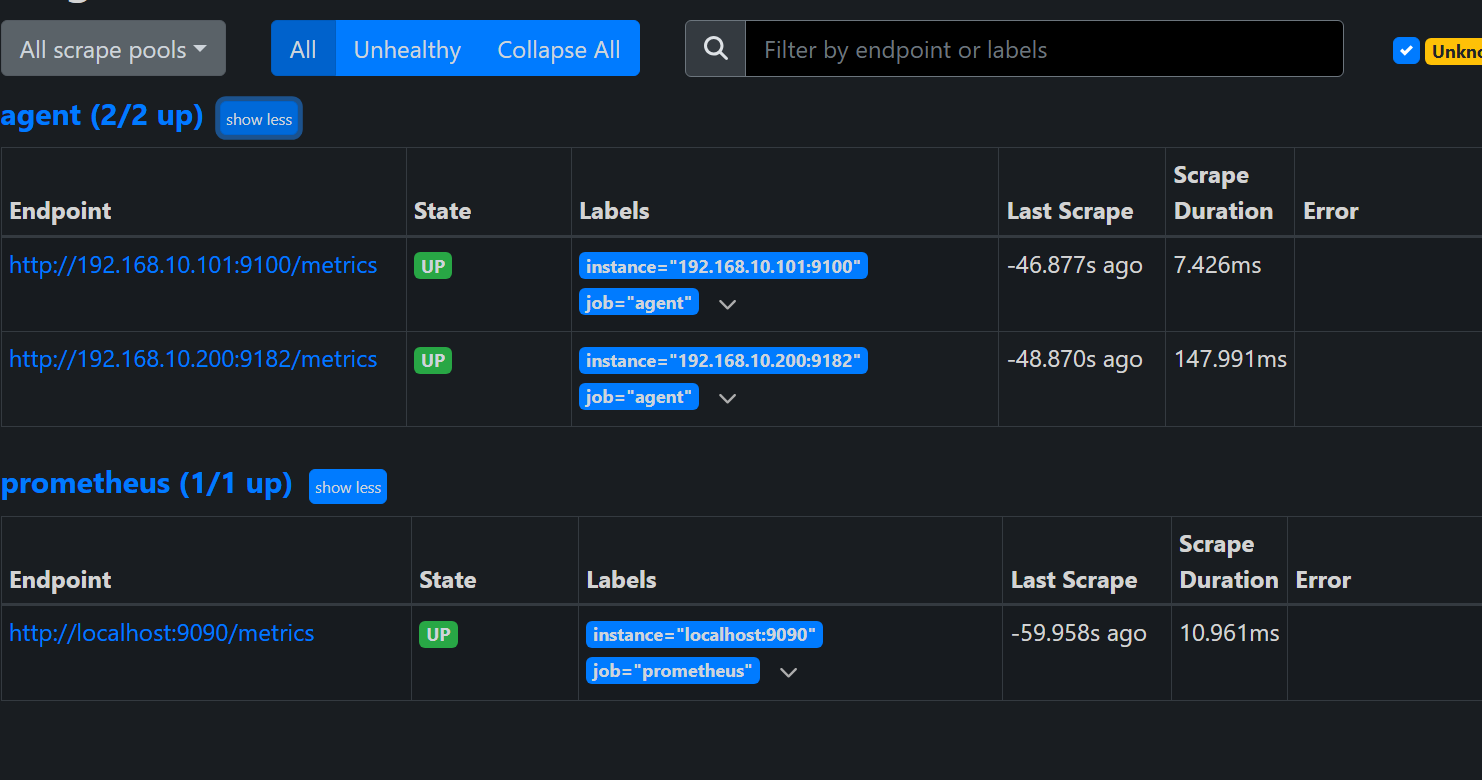
Task: Click UP state badge for localhost:9090
Action: pyautogui.click(x=438, y=635)
